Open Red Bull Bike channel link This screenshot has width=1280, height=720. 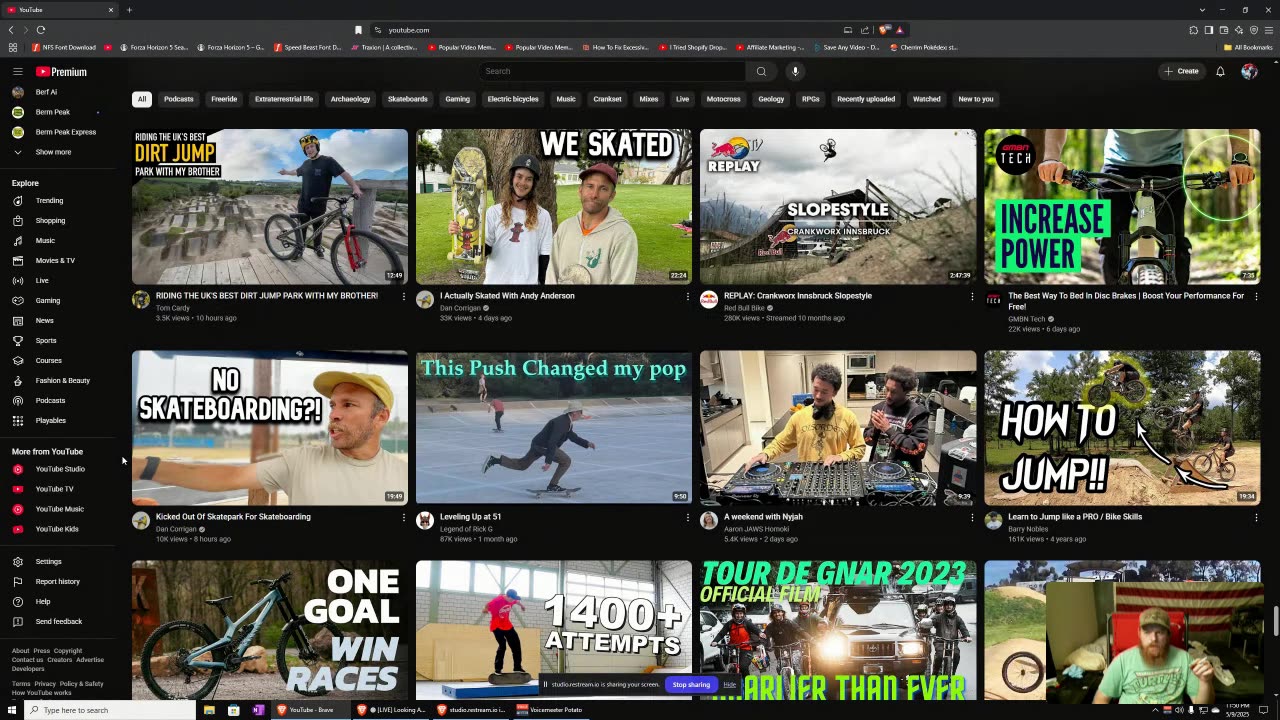click(744, 308)
